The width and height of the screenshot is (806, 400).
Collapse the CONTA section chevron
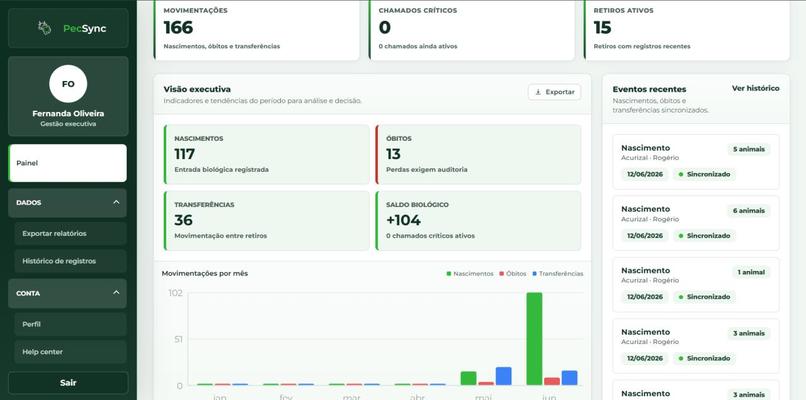pos(116,293)
